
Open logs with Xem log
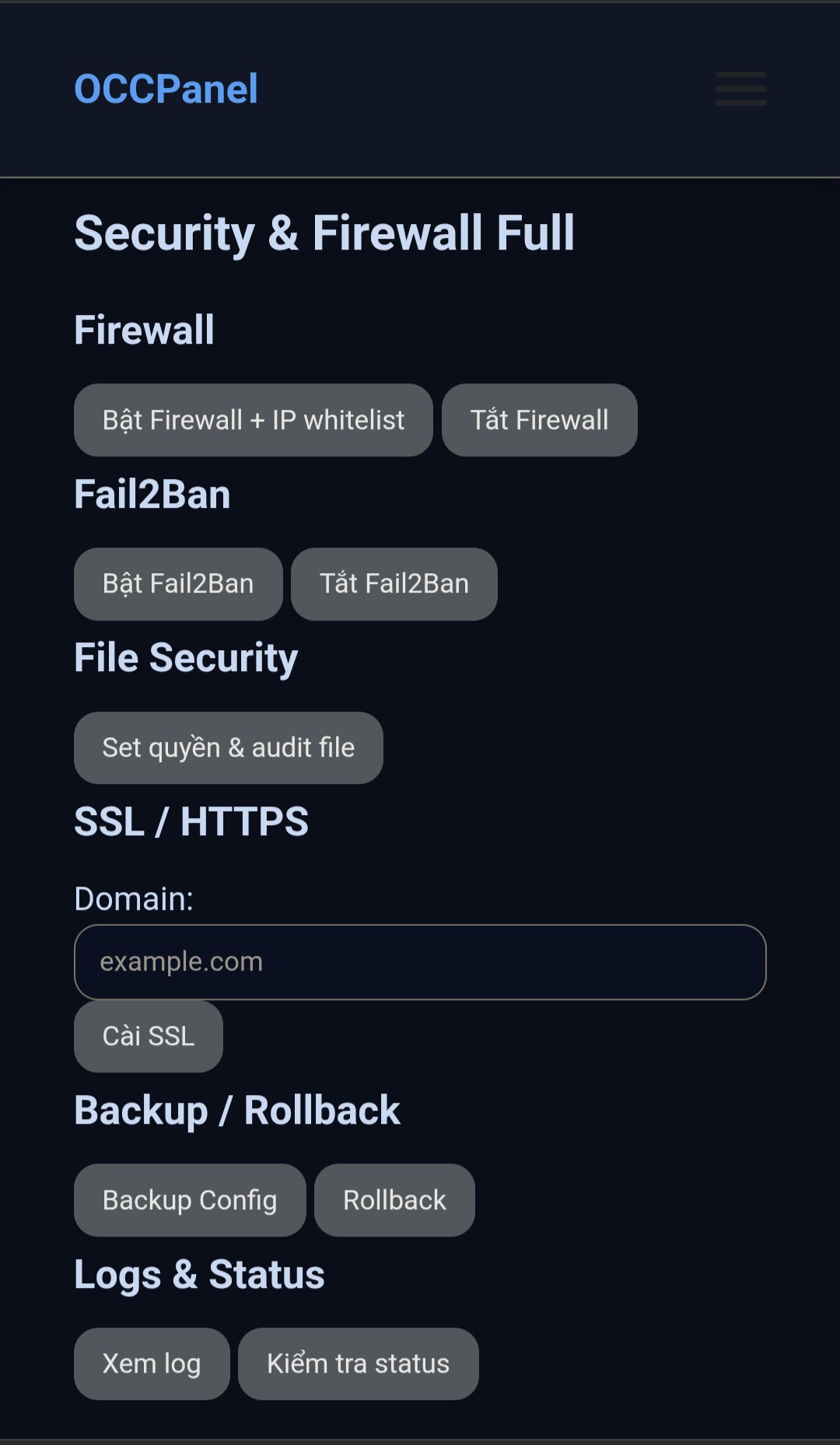click(x=152, y=1364)
